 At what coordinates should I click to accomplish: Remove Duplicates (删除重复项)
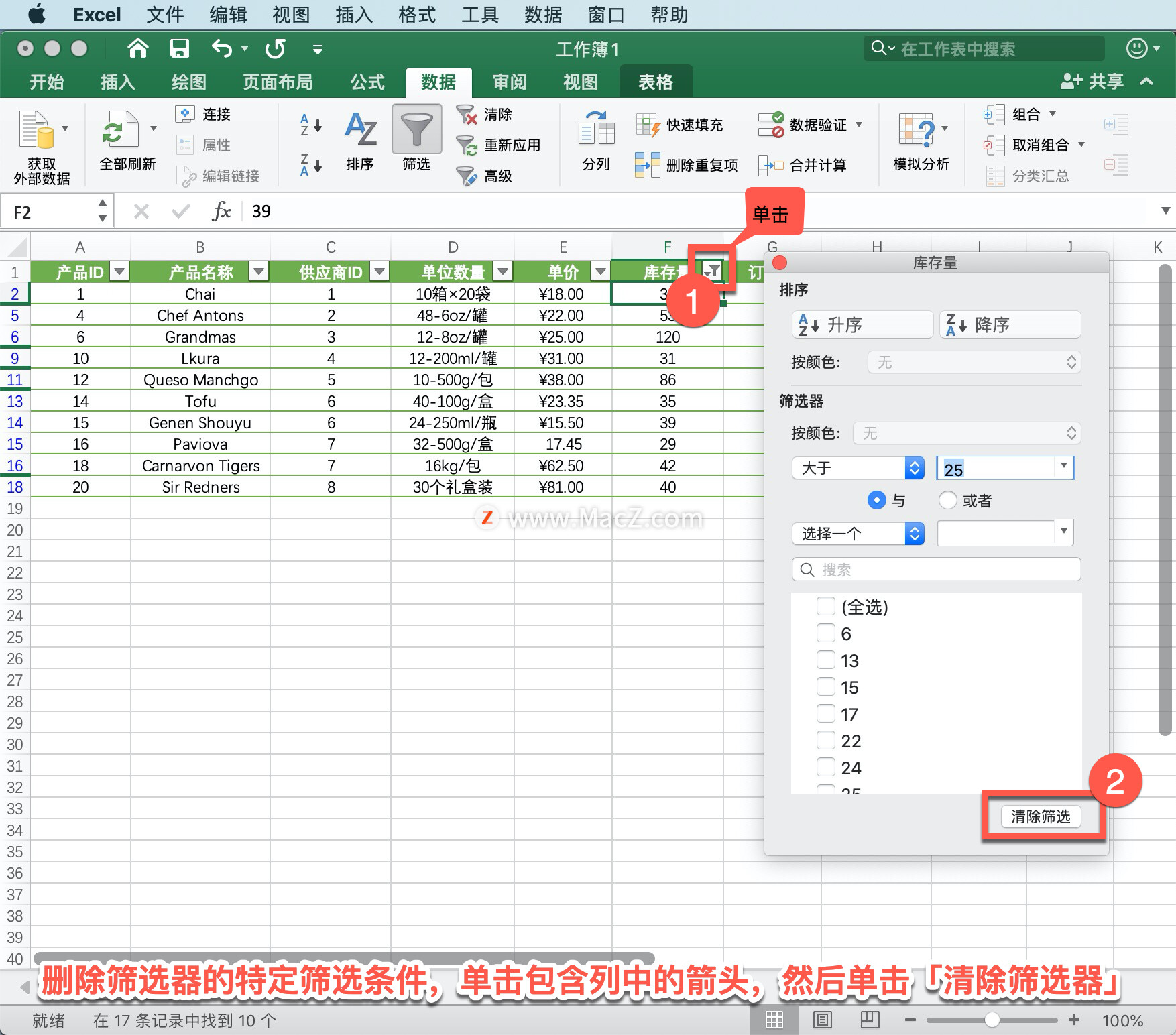tap(686, 165)
